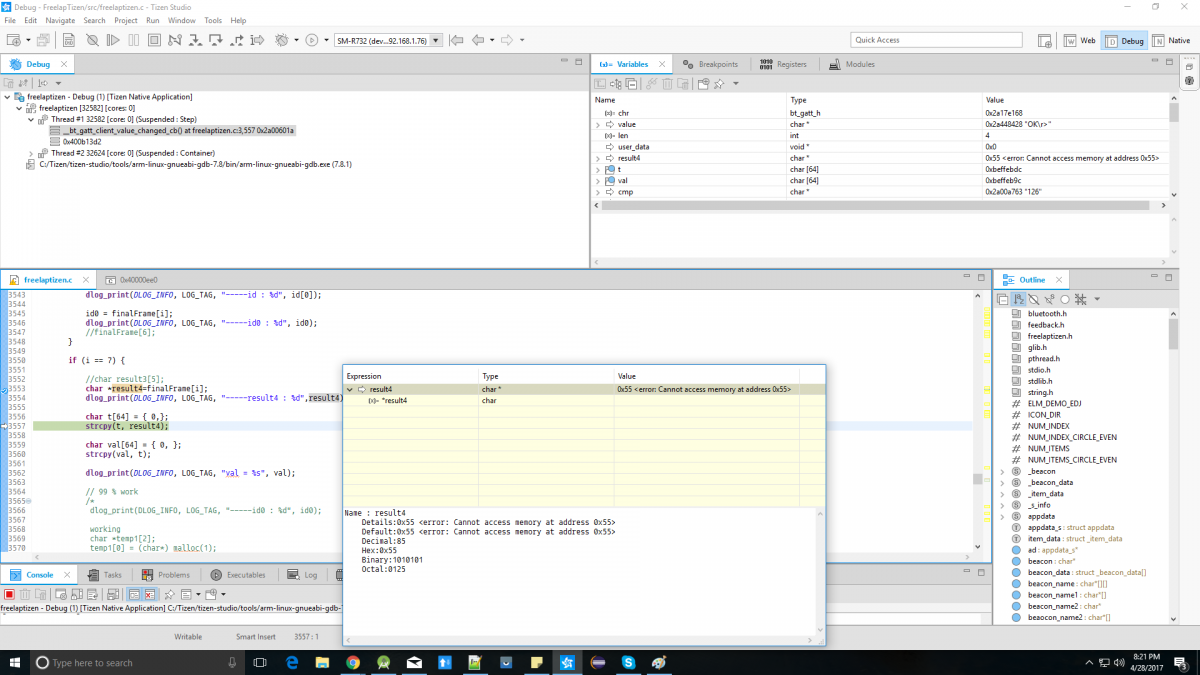This screenshot has height=675, width=1200.
Task: Toggle Pin Console button
Action: [169, 594]
